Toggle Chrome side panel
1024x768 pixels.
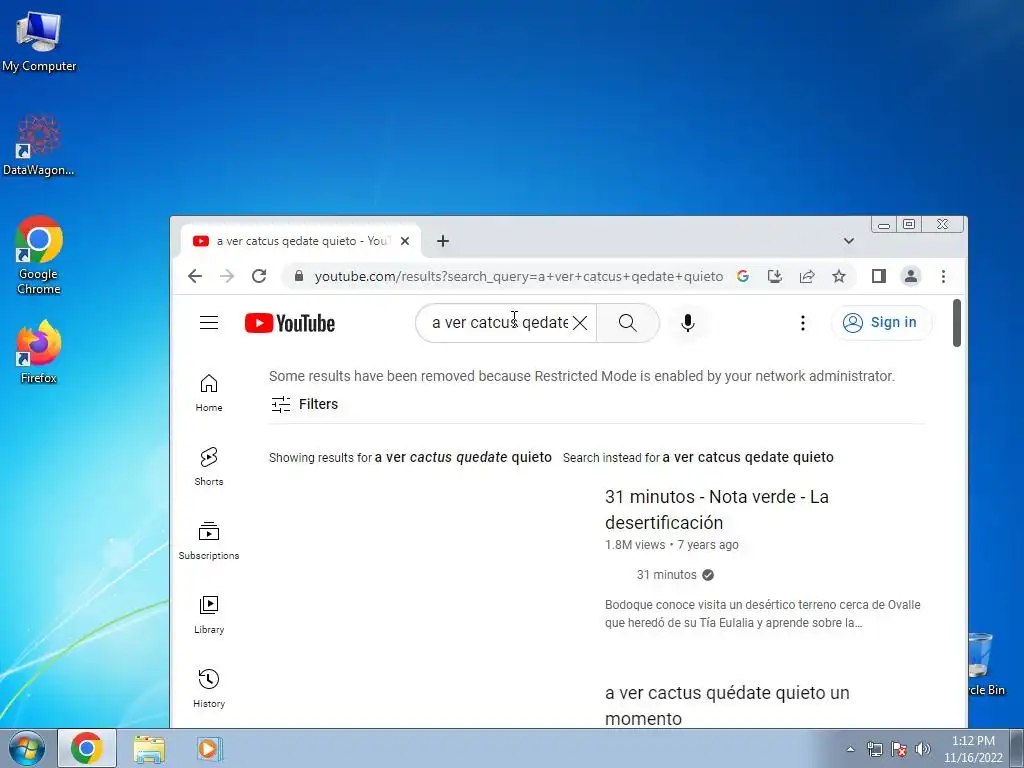tap(879, 276)
